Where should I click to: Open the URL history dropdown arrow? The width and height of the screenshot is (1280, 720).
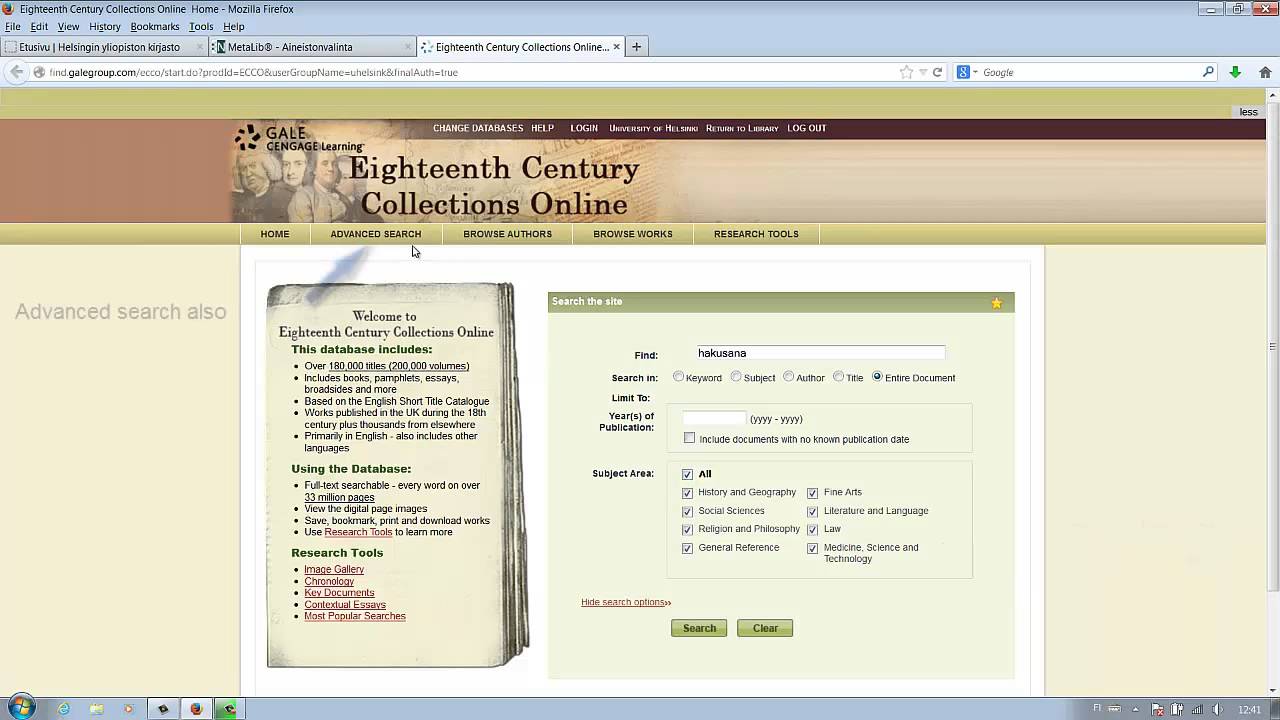(x=923, y=72)
